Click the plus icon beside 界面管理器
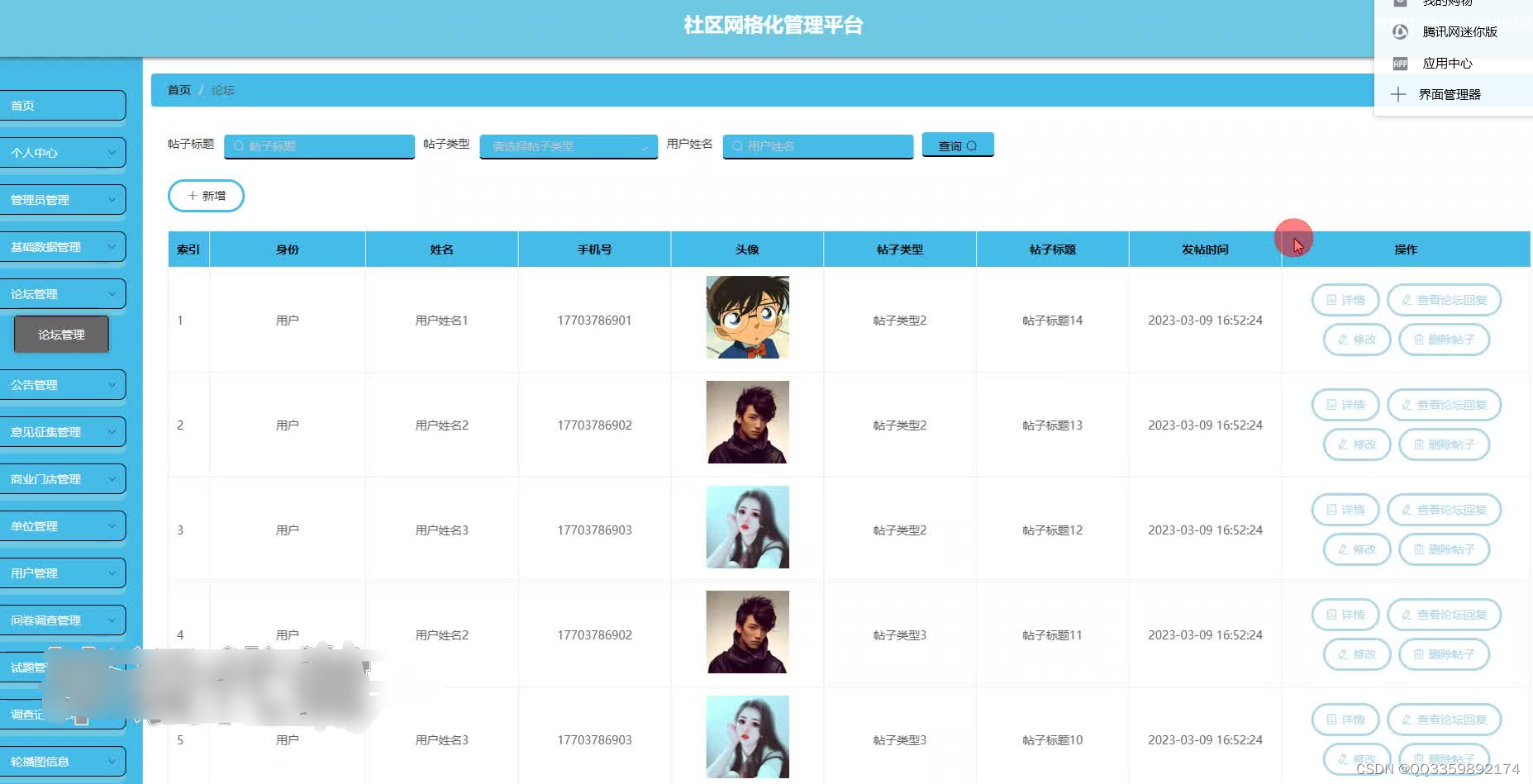This screenshot has height=784, width=1533. (x=1397, y=94)
